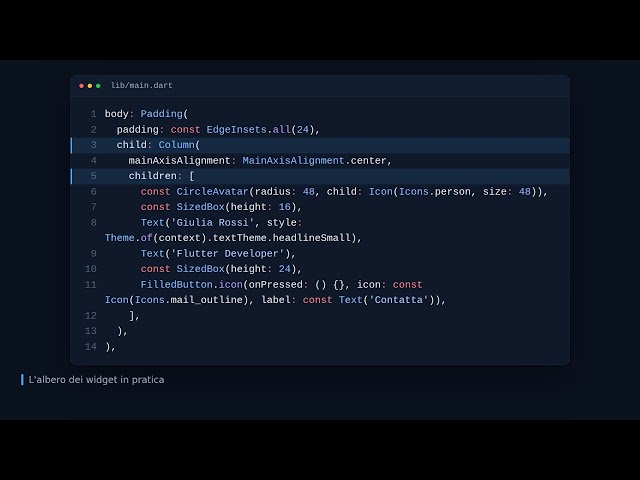640x480 pixels.
Task: Click the green maximize dot in code window
Action: coord(98,86)
